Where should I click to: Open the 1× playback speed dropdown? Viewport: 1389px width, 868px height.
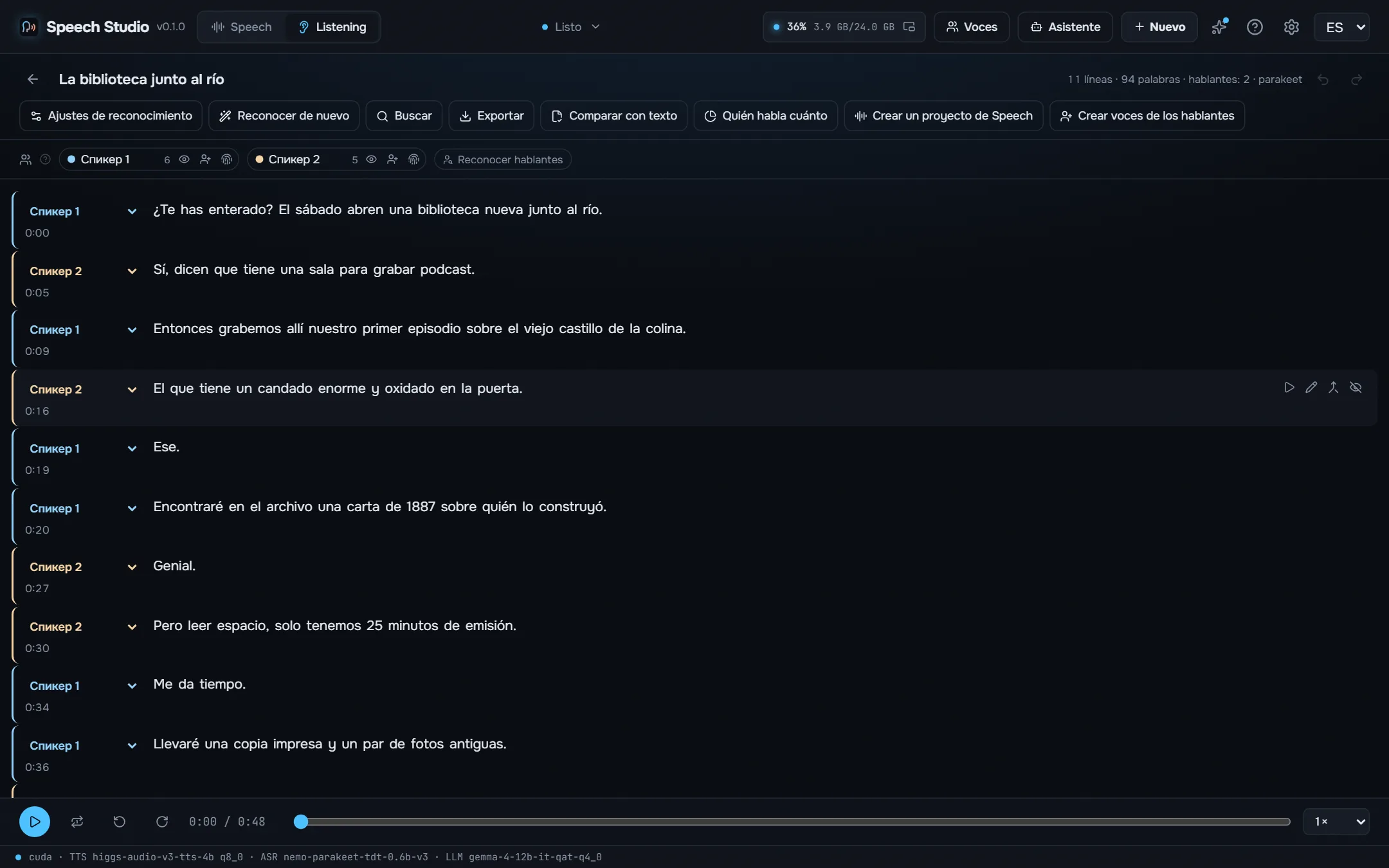click(1336, 822)
